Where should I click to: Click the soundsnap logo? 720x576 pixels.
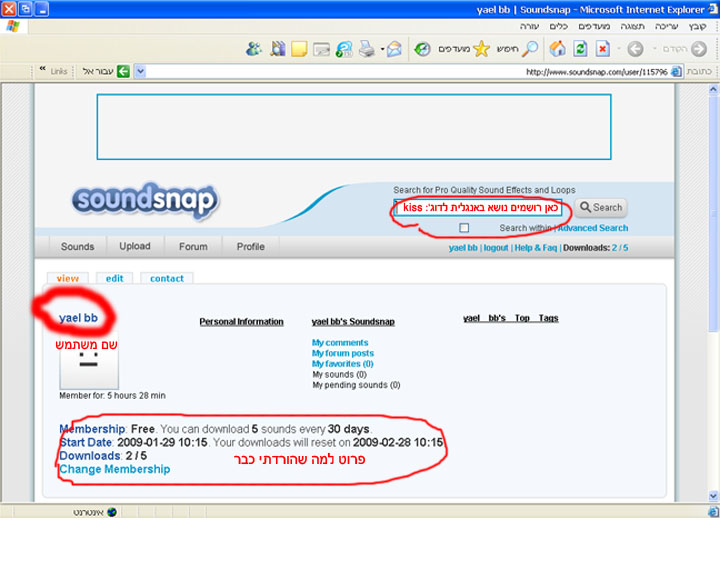pos(146,201)
